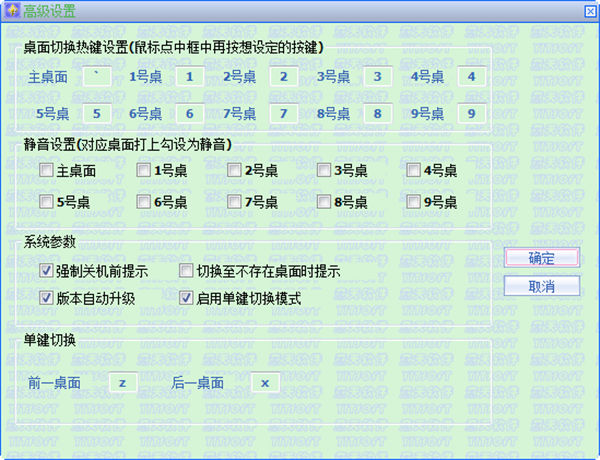This screenshot has height=460, width=600.
Task: Click the 高级设置 title bar app icon
Action: 11,11
